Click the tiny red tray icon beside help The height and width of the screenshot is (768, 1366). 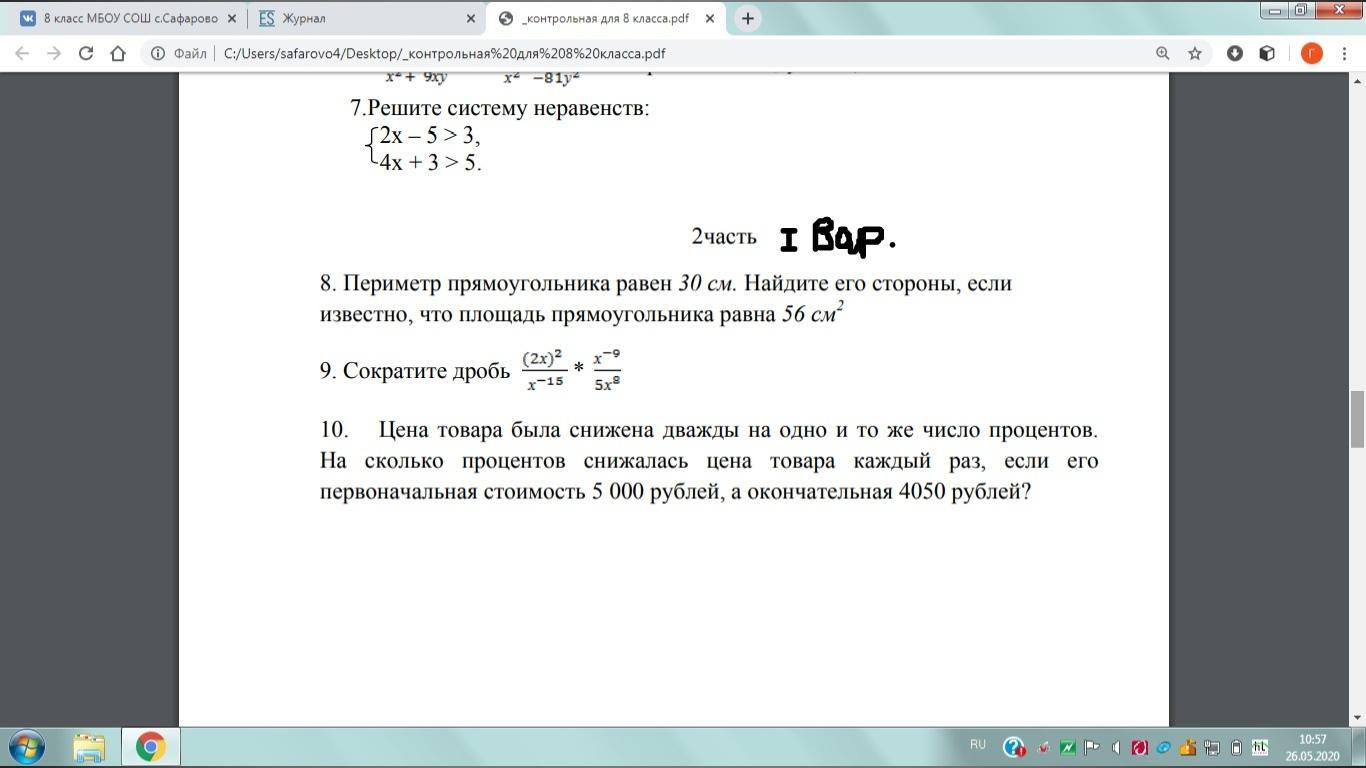(x=1044, y=747)
